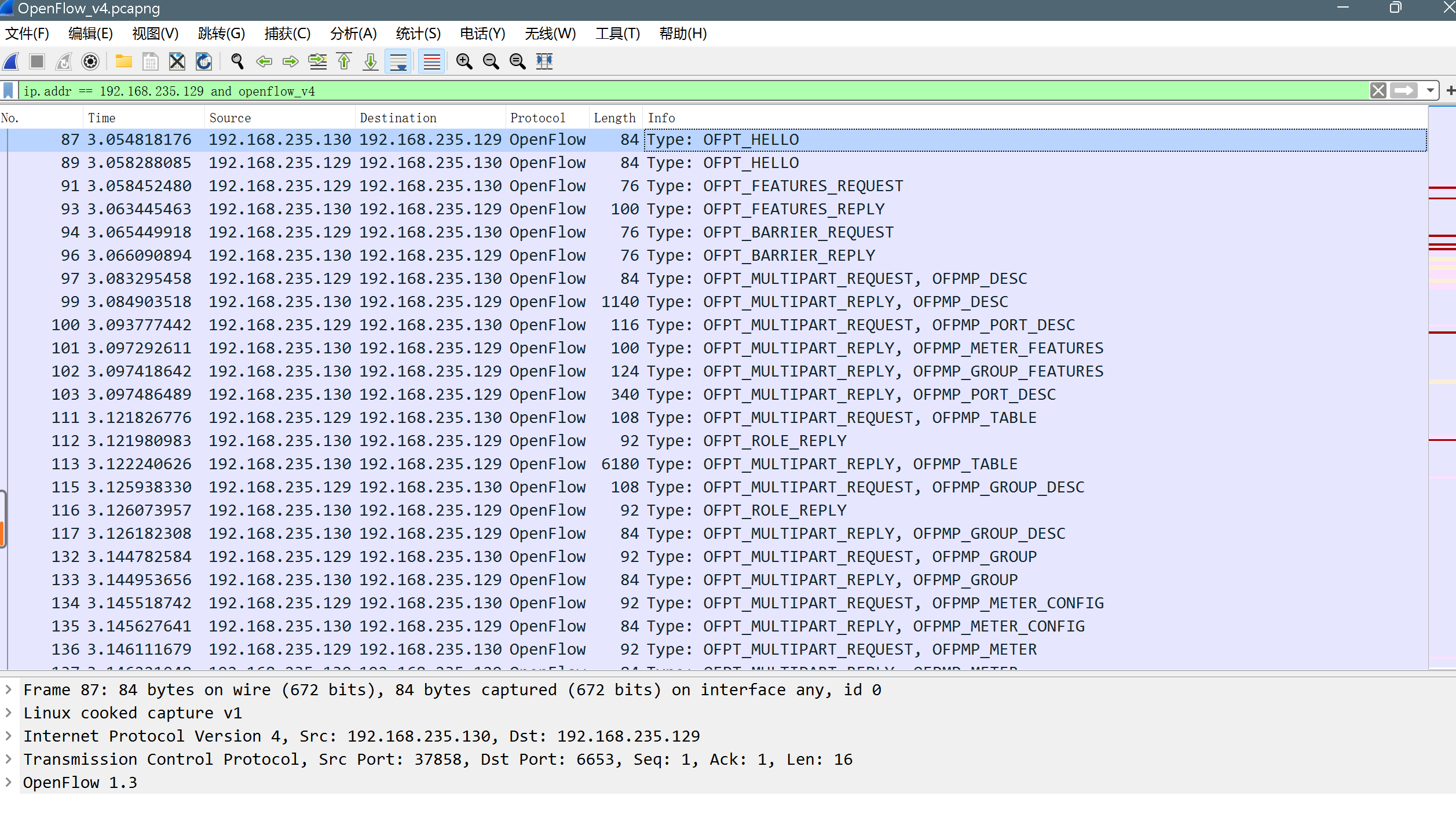Open the 电话(Y) menu
The height and width of the screenshot is (814, 1456).
pyautogui.click(x=482, y=34)
